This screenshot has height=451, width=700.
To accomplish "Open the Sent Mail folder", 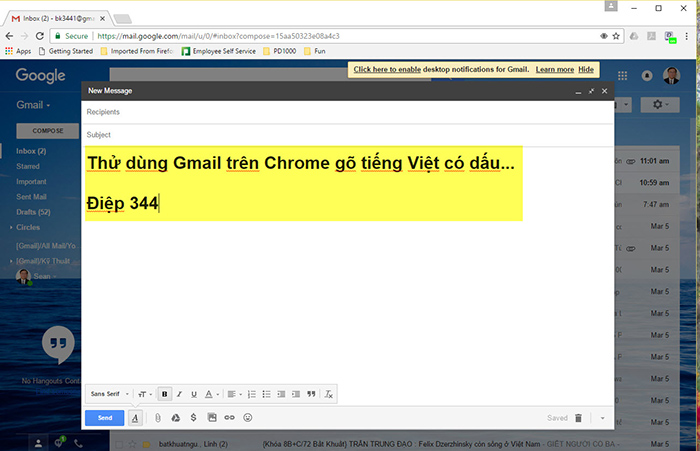I will pos(31,197).
